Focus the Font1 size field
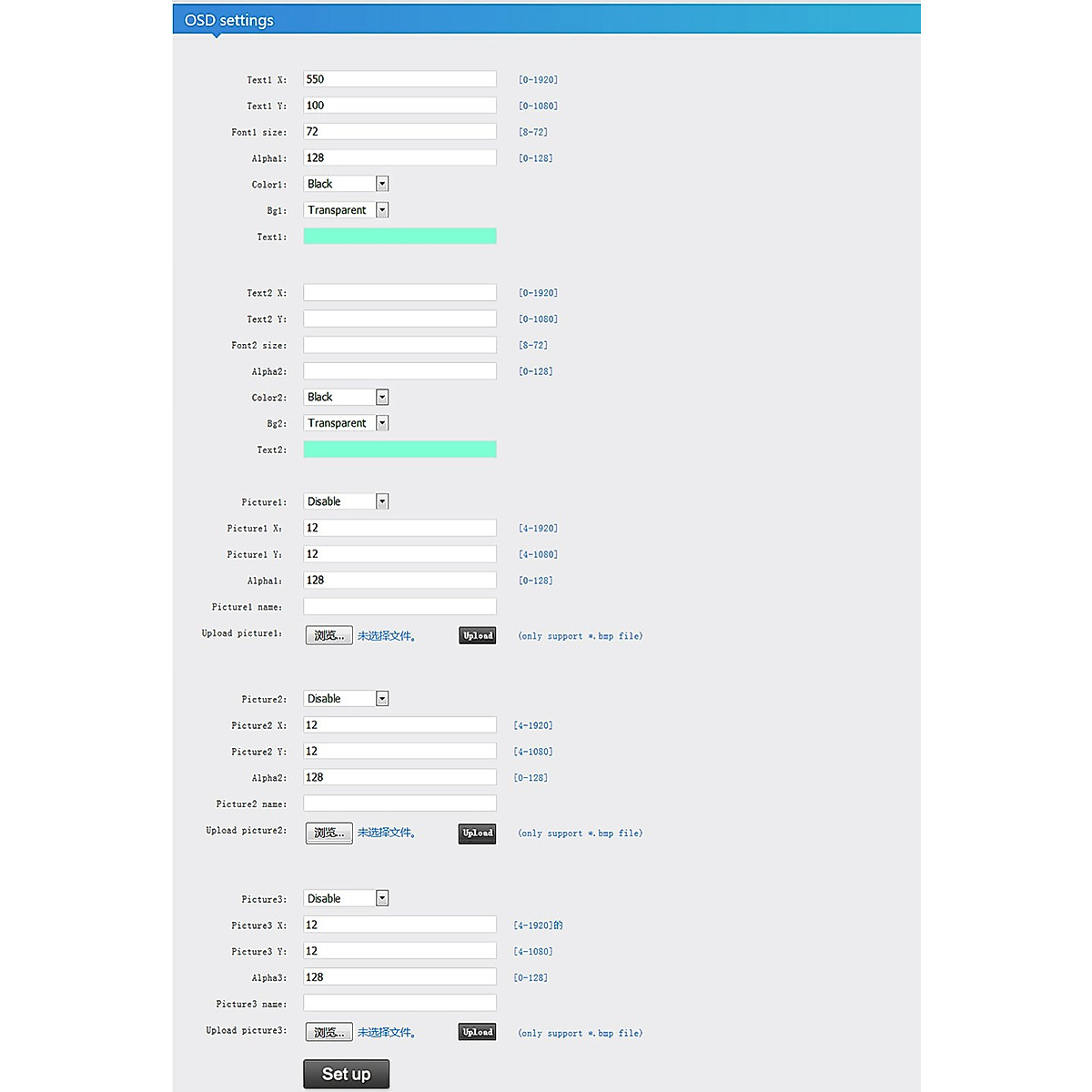The image size is (1092, 1092). [x=399, y=132]
